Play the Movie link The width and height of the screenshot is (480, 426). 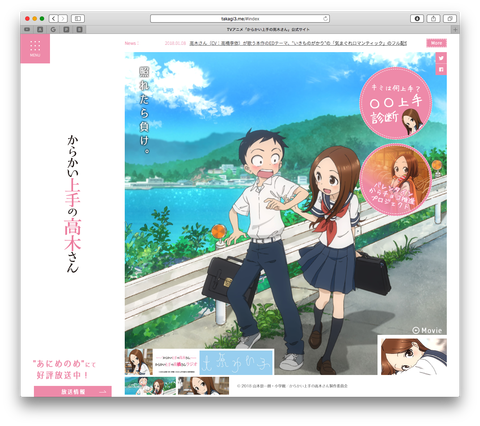click(x=427, y=330)
